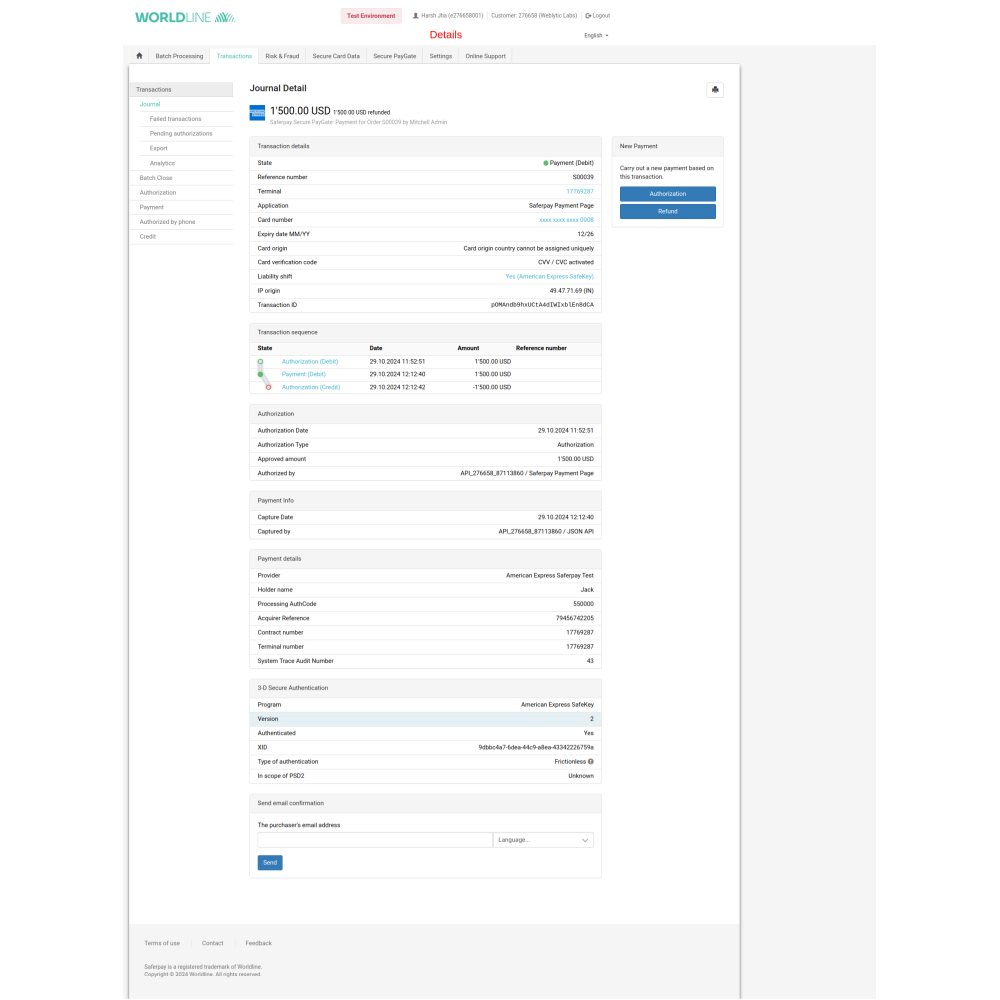Open the Risk & Fraud tab

pos(282,56)
